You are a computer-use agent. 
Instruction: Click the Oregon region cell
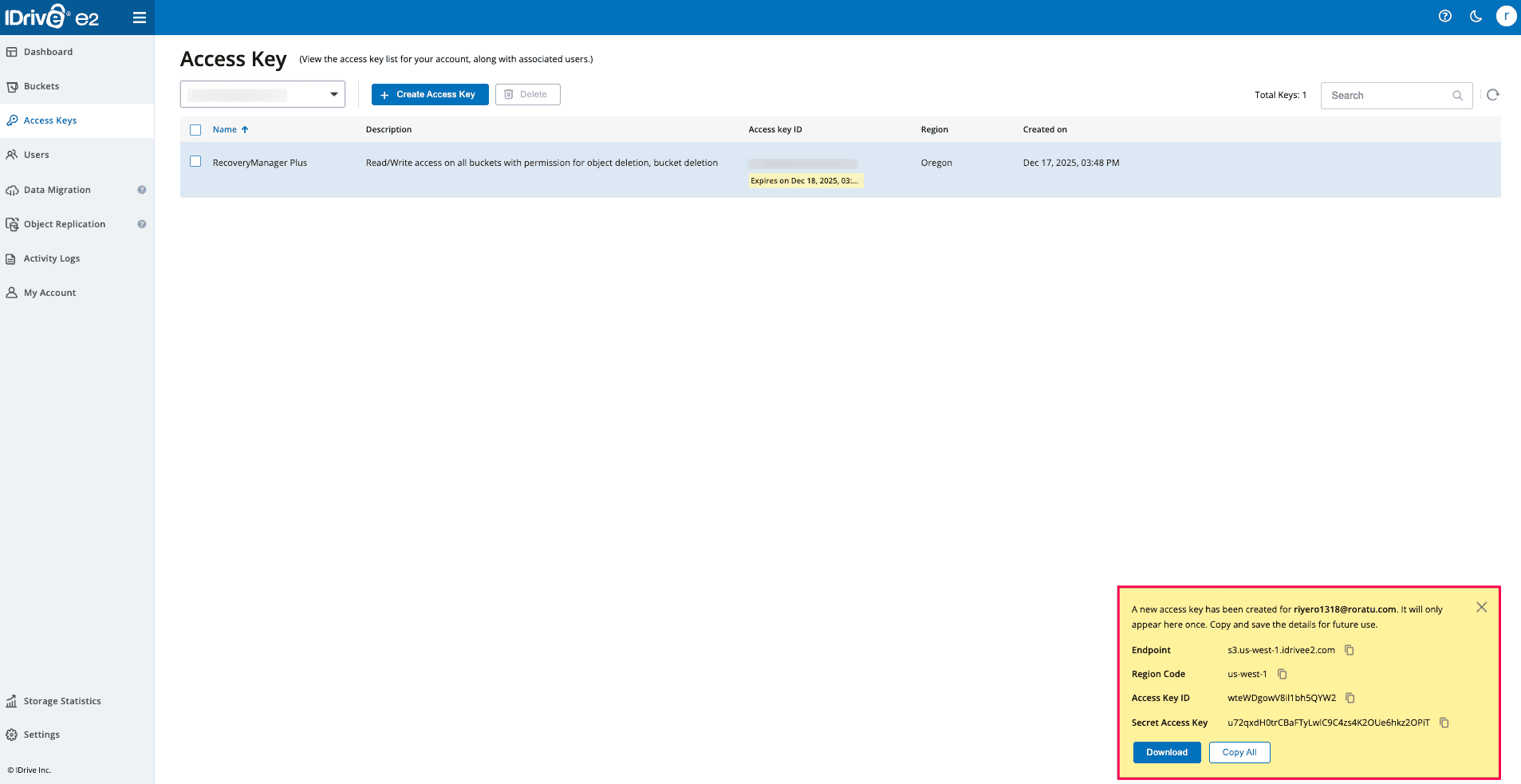tap(936, 163)
